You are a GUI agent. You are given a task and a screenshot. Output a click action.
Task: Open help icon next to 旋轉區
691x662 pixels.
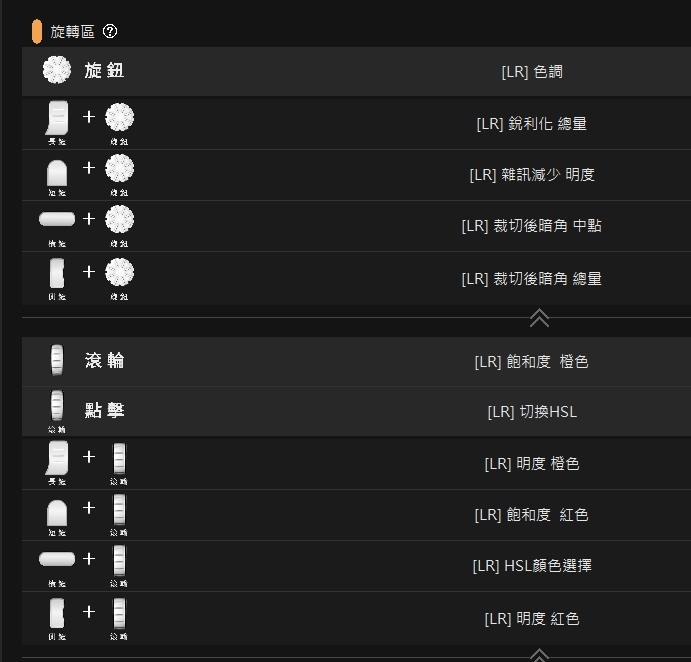pyautogui.click(x=110, y=31)
